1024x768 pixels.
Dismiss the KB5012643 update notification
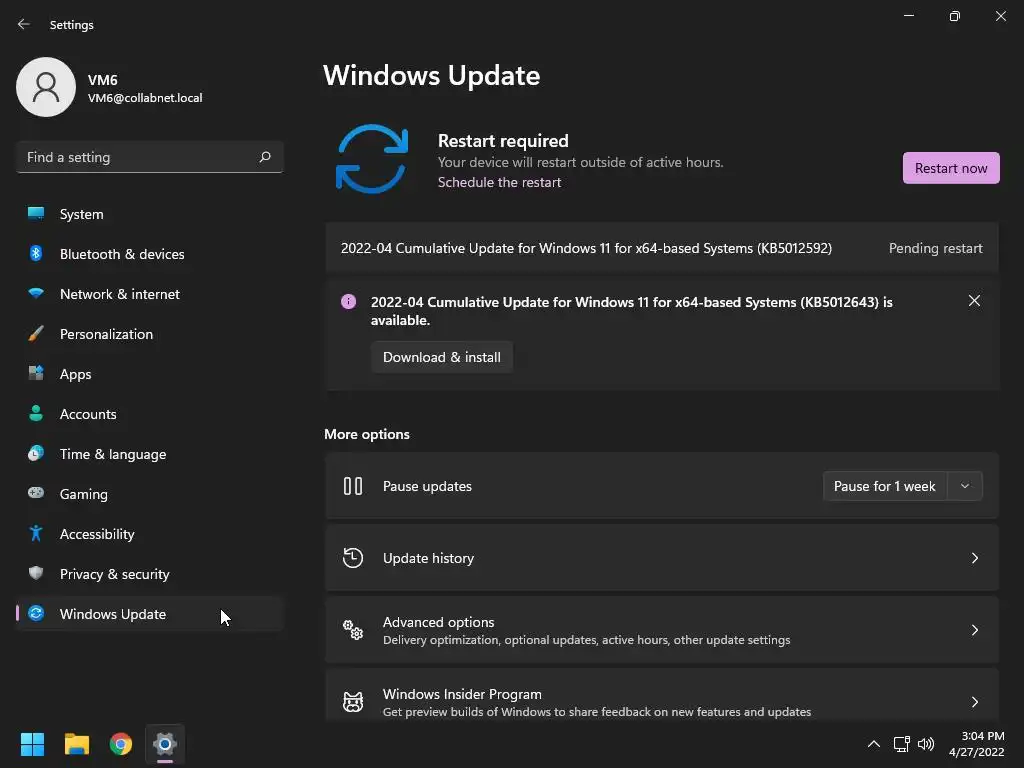click(x=974, y=301)
